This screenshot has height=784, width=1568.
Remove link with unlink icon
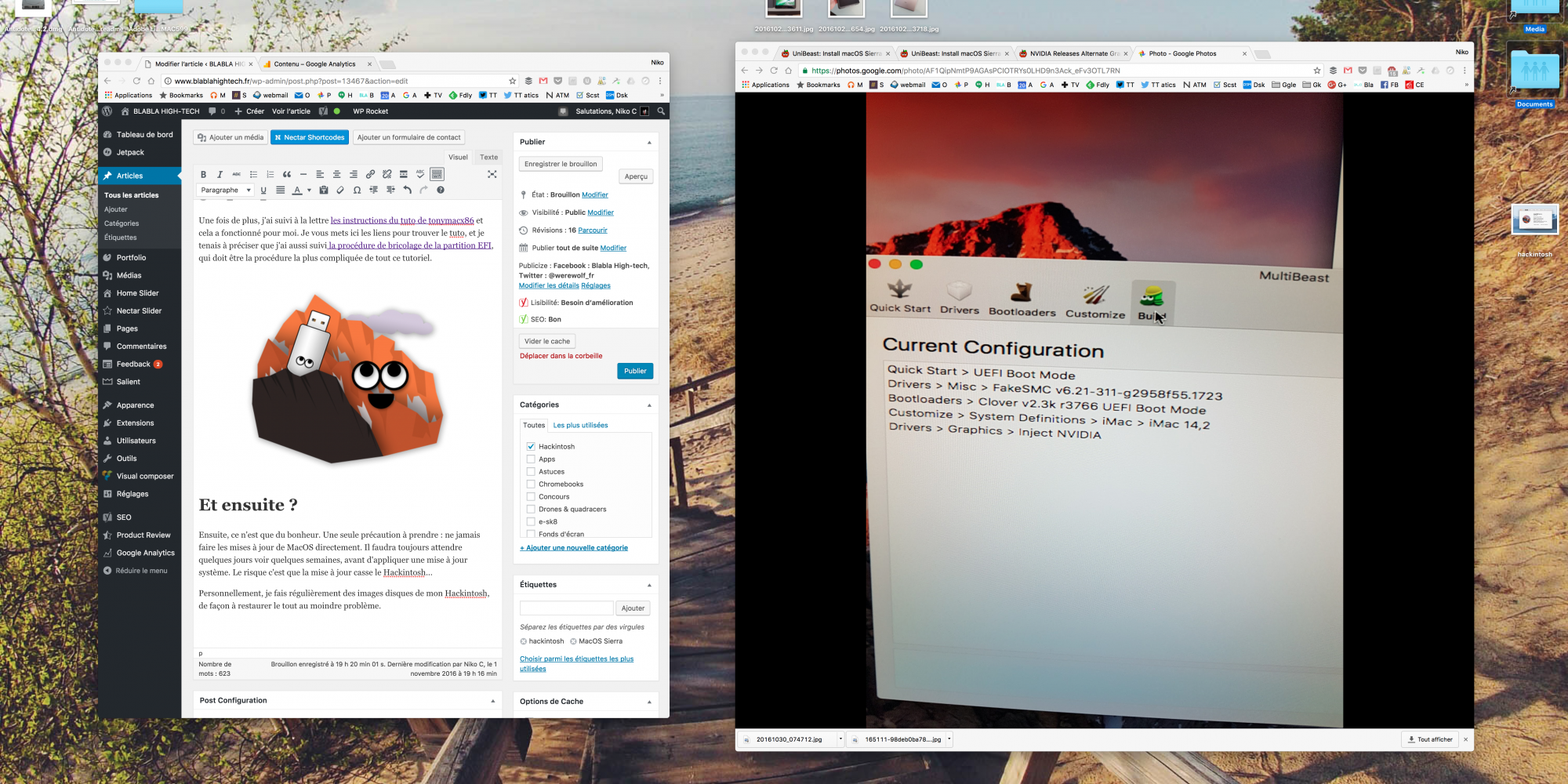(x=387, y=174)
